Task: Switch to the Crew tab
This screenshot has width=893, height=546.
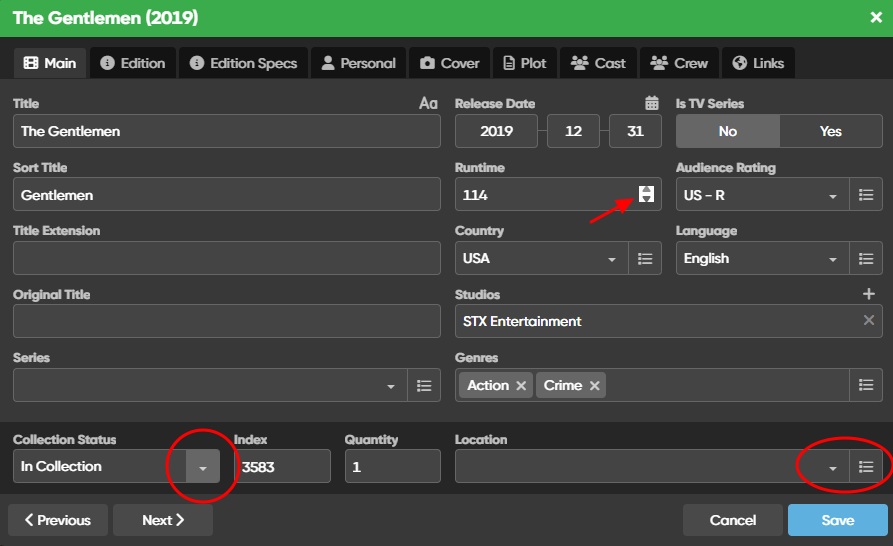Action: tap(679, 63)
